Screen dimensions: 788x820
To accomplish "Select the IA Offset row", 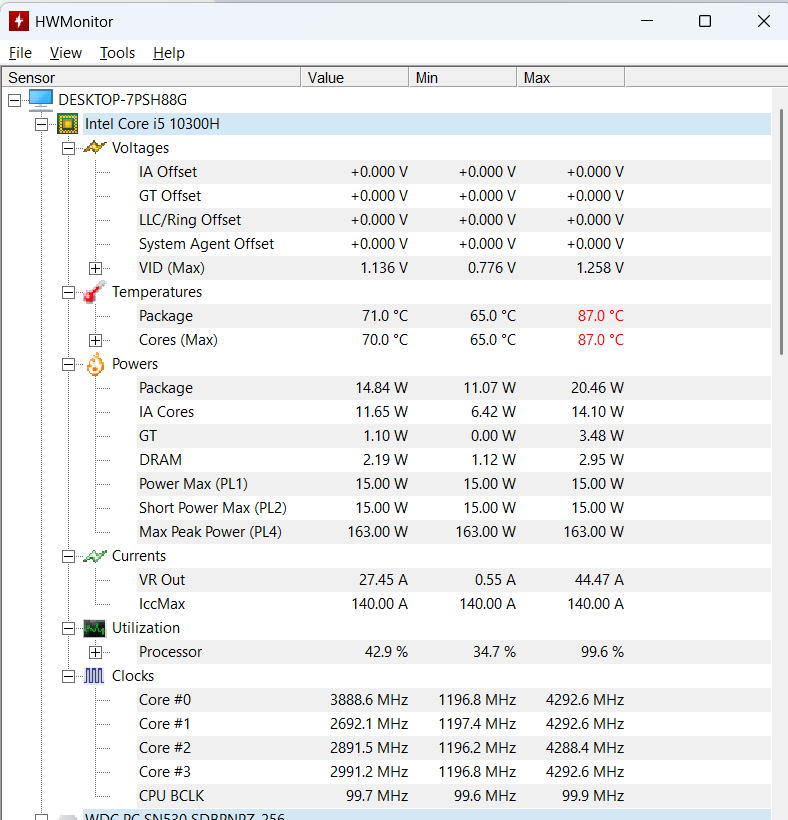I will click(454, 172).
